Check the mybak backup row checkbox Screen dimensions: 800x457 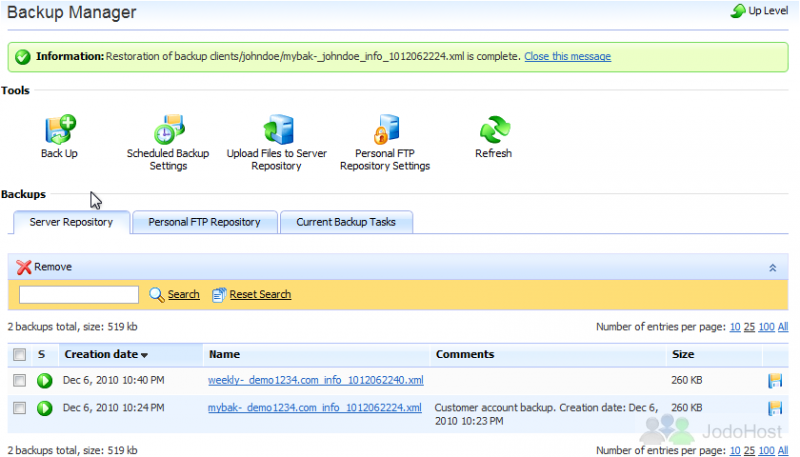[x=20, y=408]
